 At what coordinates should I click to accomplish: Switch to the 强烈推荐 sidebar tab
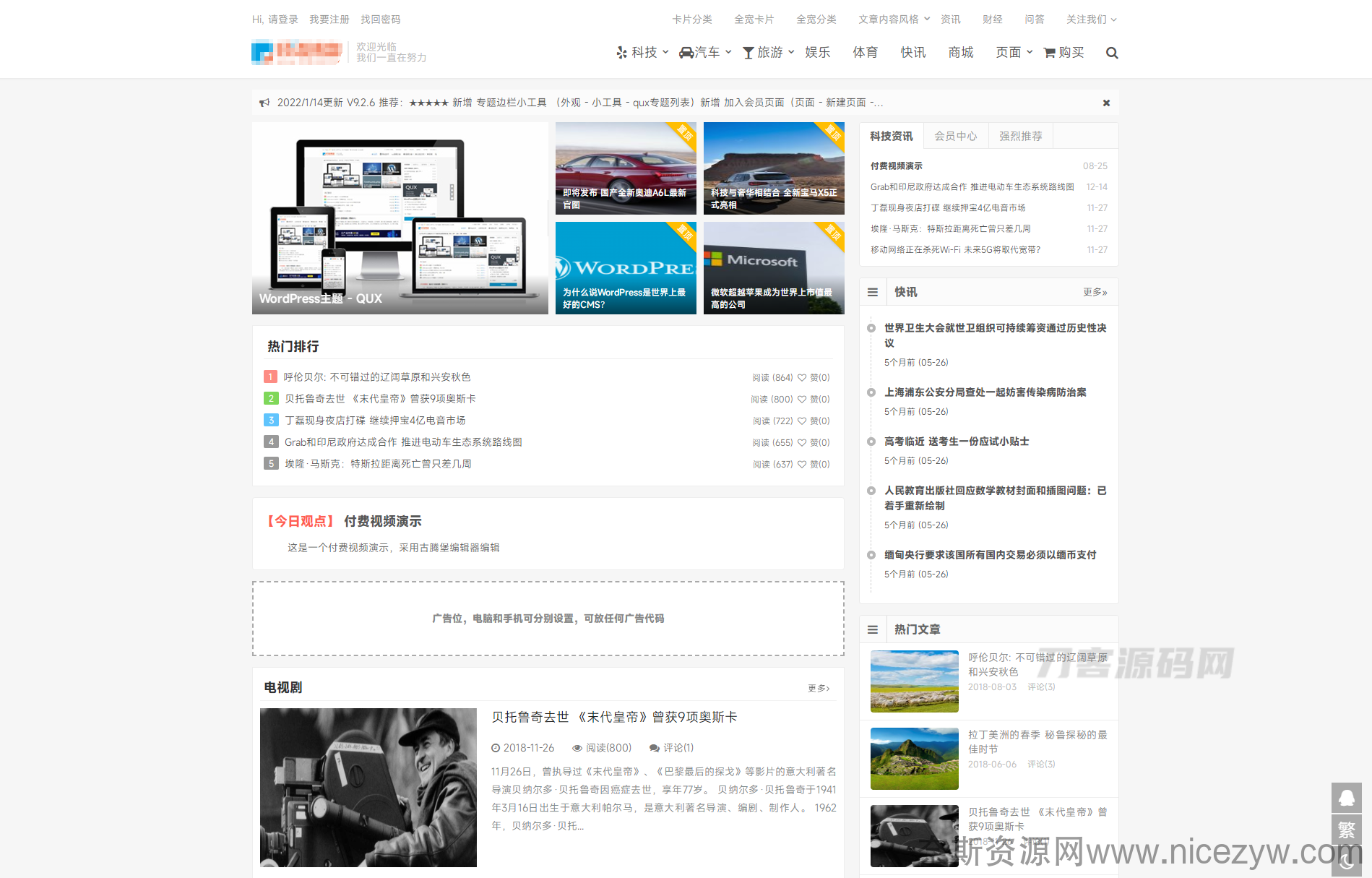point(1020,137)
